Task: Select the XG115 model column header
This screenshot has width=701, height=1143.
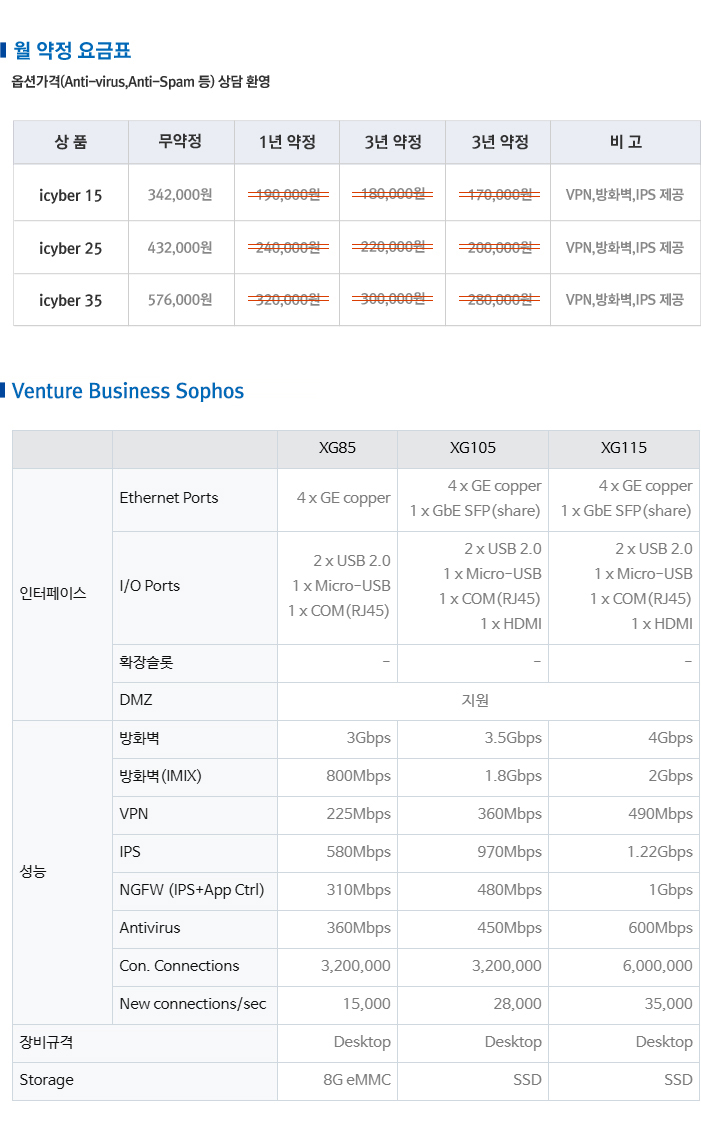Action: [624, 448]
